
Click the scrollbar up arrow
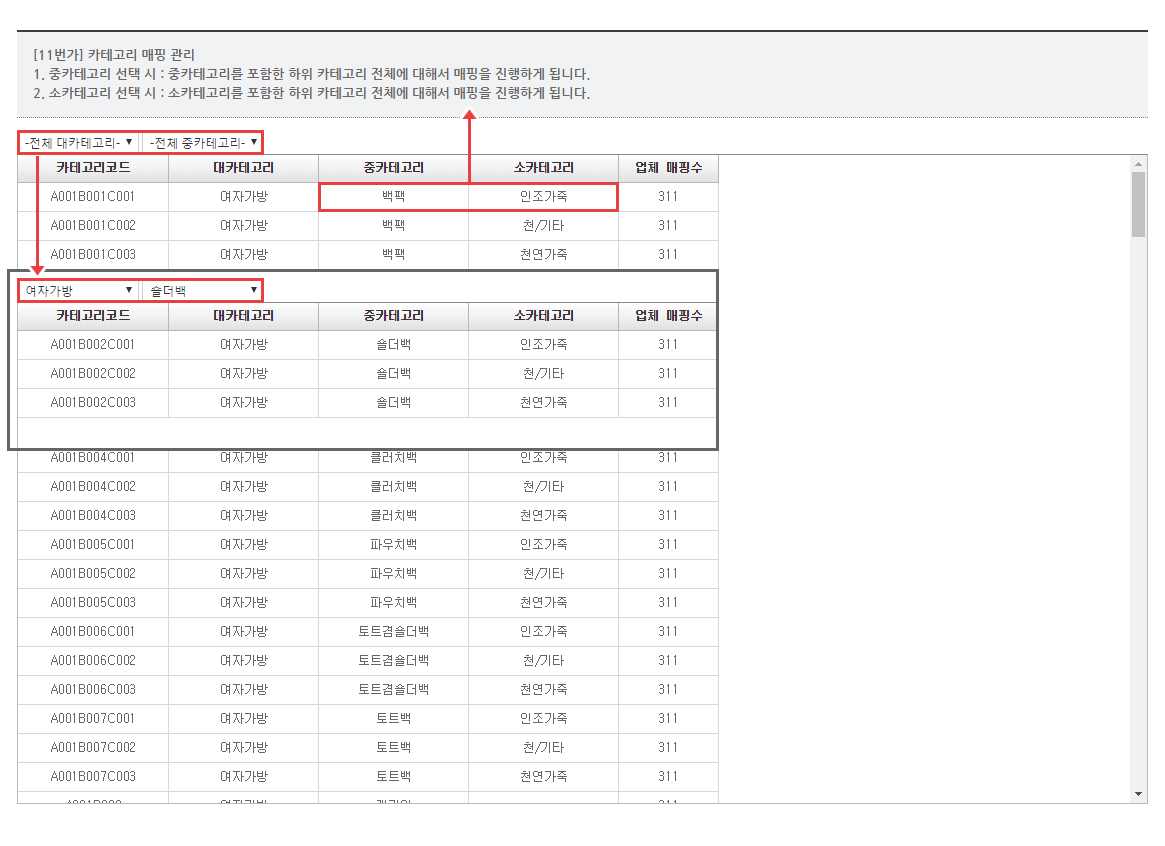(1139, 164)
